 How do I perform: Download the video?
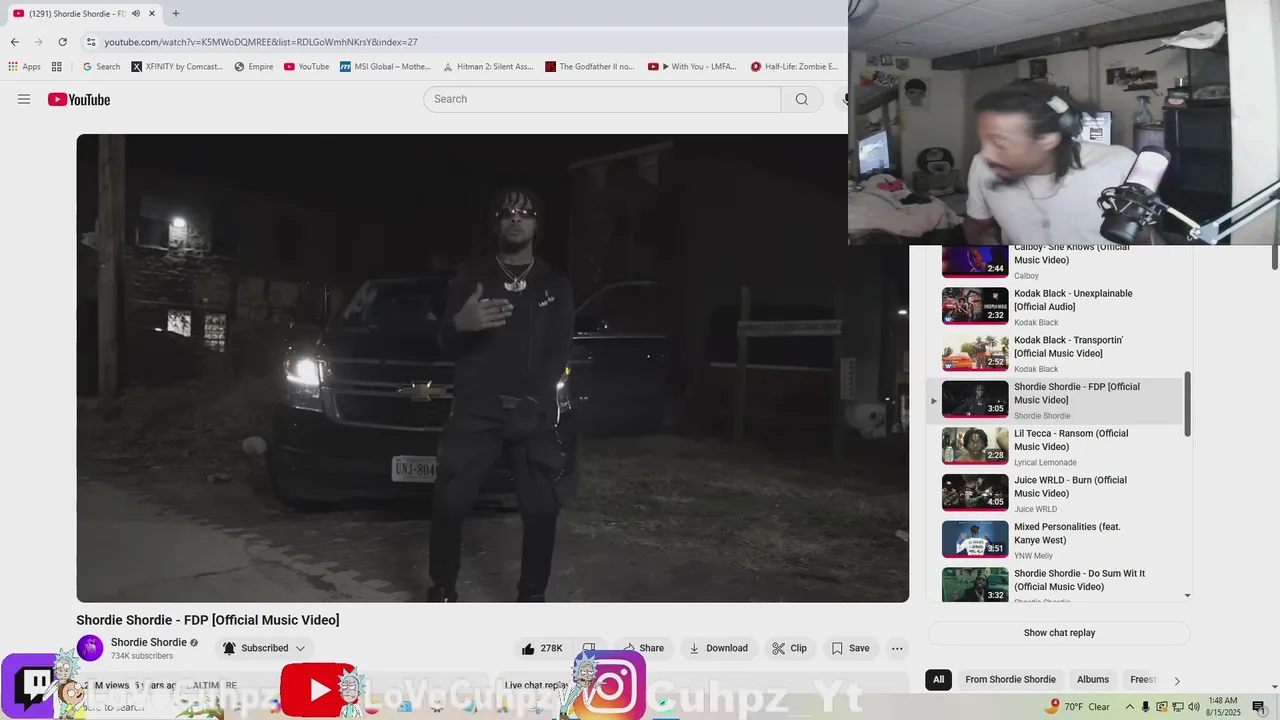click(718, 648)
